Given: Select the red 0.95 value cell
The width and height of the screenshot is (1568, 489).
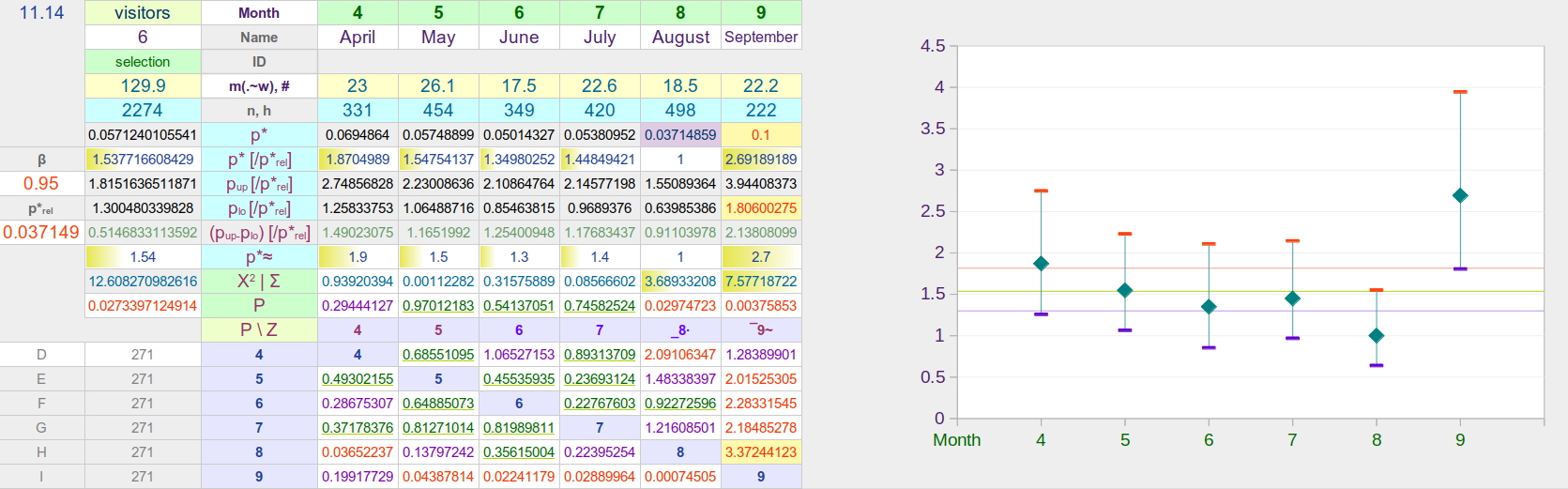Looking at the screenshot, I should pyautogui.click(x=41, y=184).
